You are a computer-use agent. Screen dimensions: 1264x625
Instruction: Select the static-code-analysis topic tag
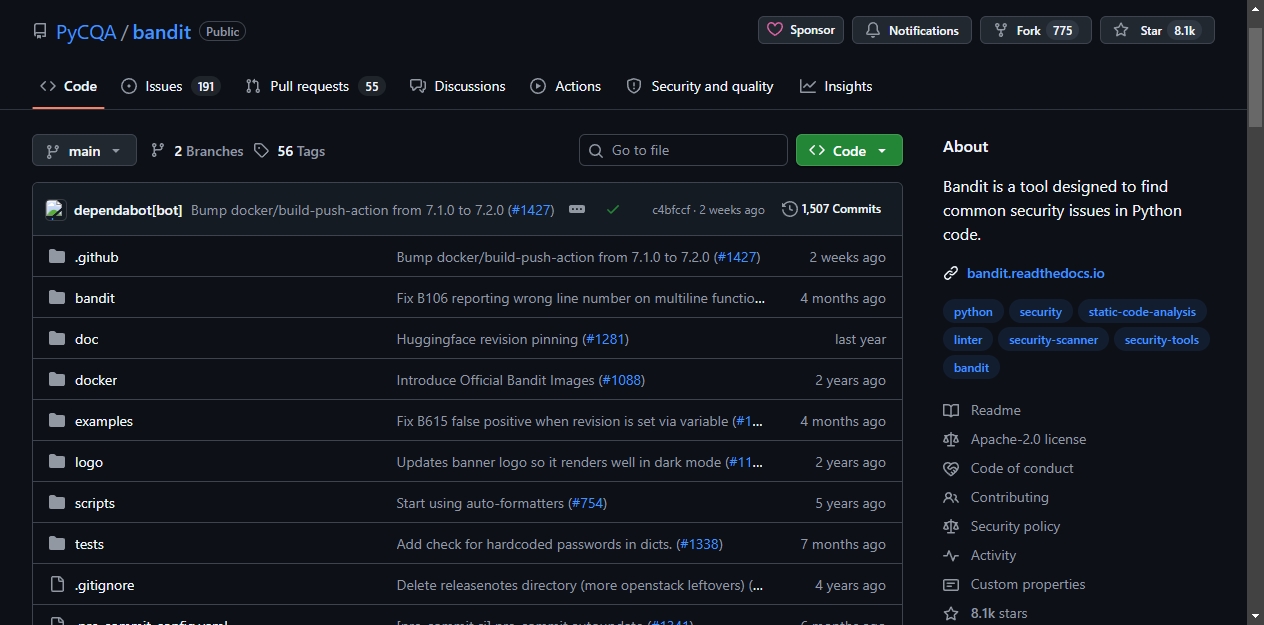tap(1142, 312)
